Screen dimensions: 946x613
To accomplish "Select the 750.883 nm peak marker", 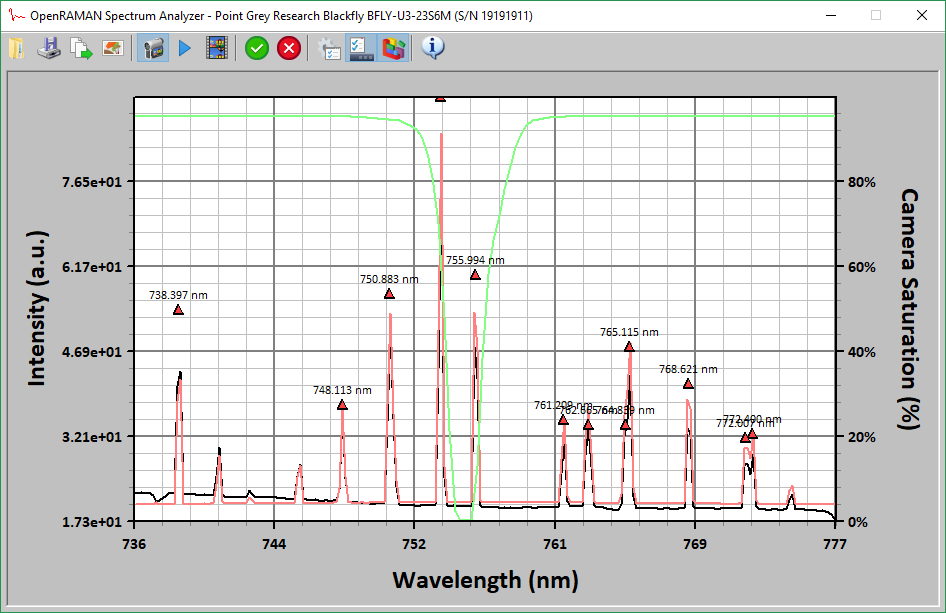I will pos(389,294).
